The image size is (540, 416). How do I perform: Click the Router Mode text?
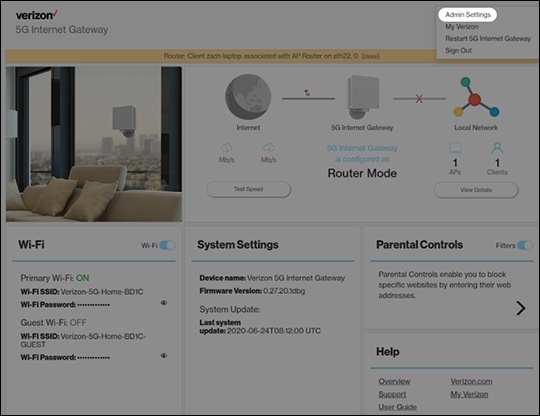pyautogui.click(x=362, y=173)
